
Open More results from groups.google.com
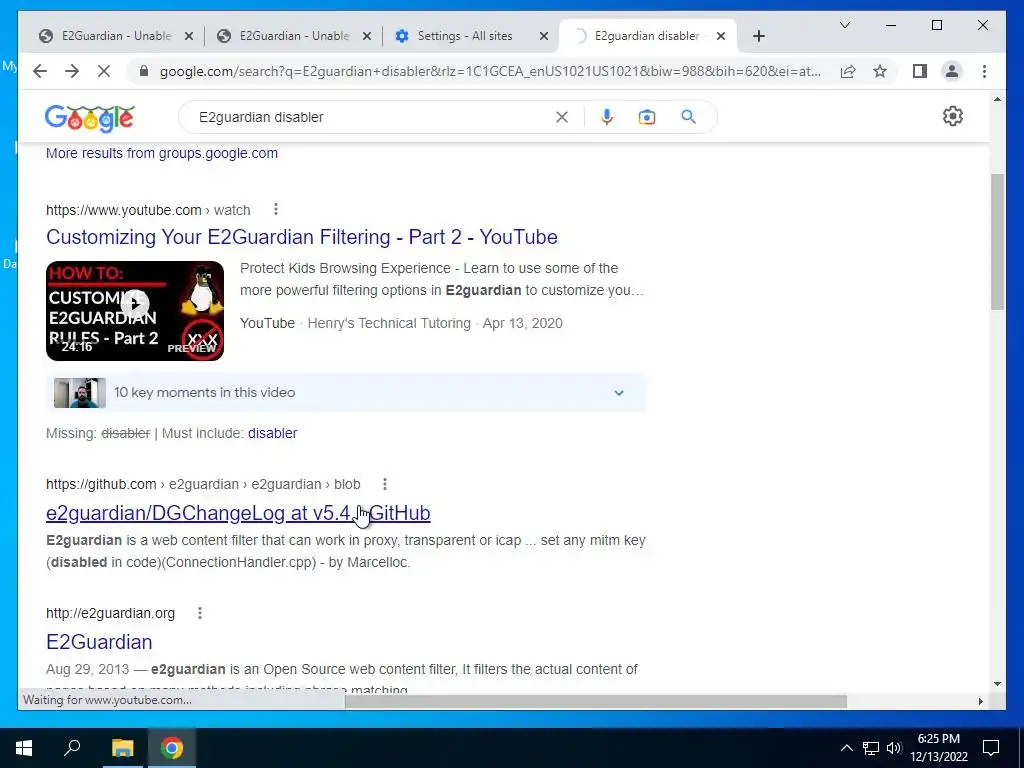coord(162,153)
